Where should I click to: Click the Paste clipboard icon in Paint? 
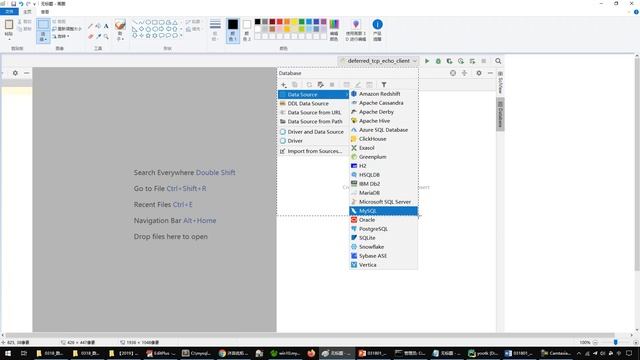point(9,25)
